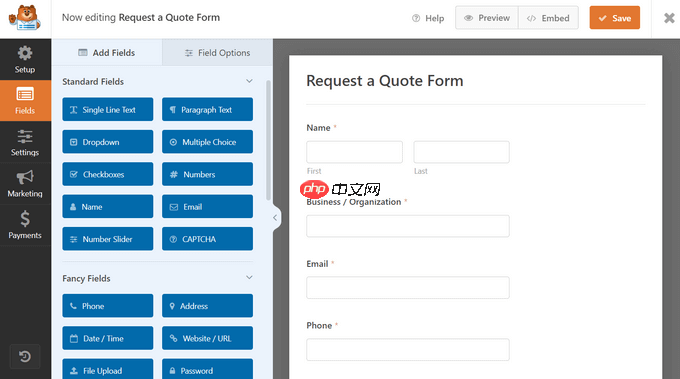Add a Name field from Standard Fields
Image resolution: width=680 pixels, height=379 pixels.
pyautogui.click(x=108, y=206)
